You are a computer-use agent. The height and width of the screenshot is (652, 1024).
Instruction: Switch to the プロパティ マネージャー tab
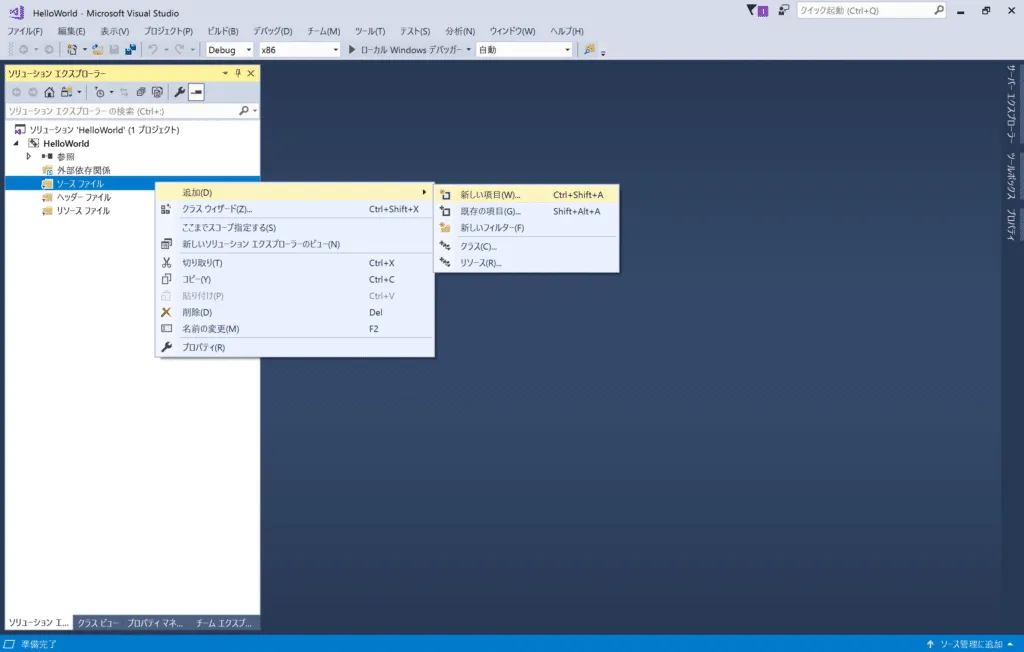(x=155, y=623)
